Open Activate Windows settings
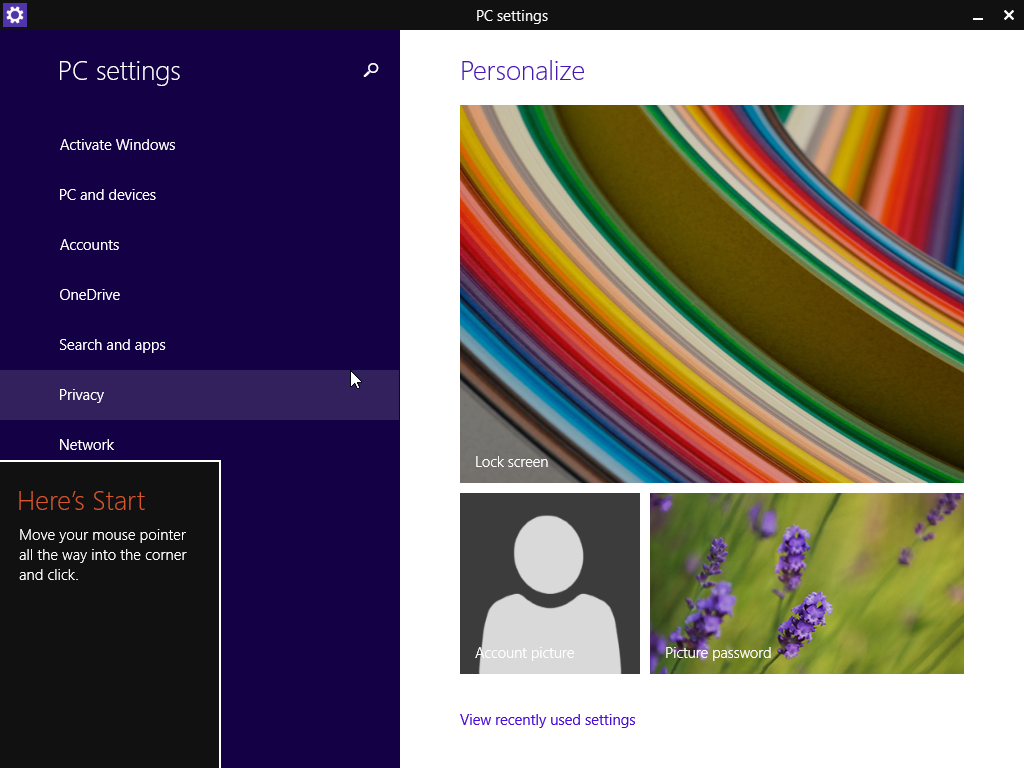 (x=117, y=144)
